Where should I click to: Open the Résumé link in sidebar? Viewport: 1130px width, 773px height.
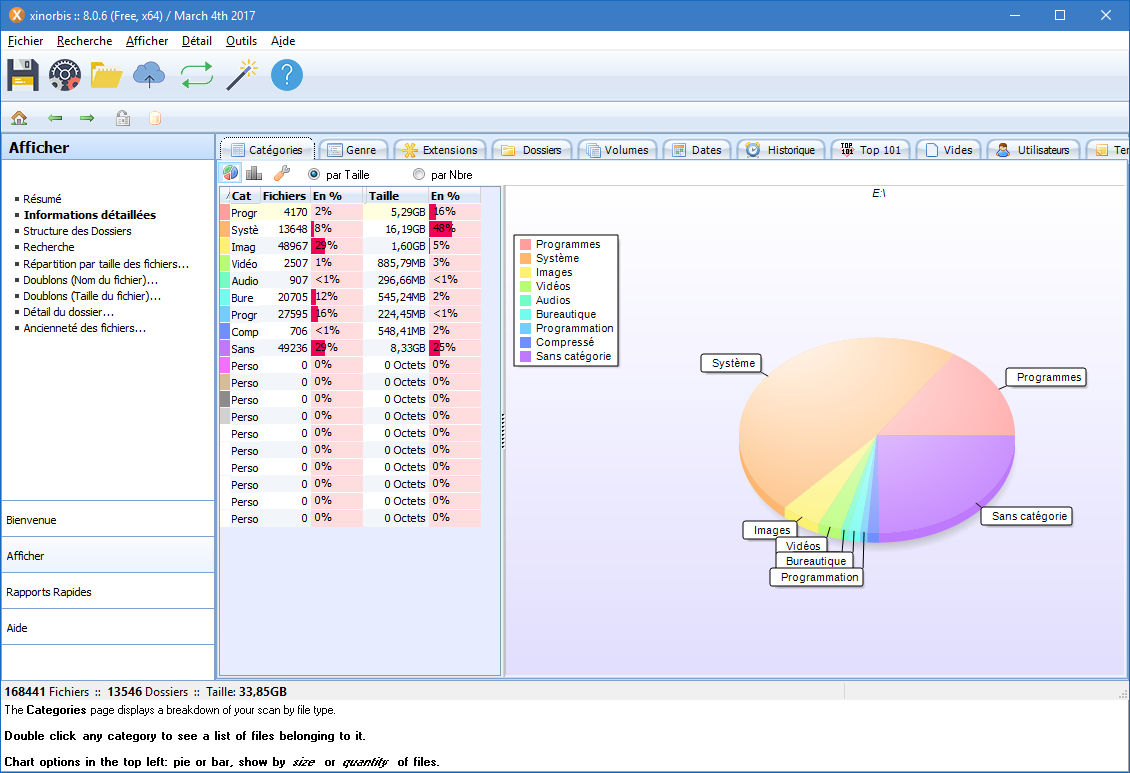[x=43, y=199]
